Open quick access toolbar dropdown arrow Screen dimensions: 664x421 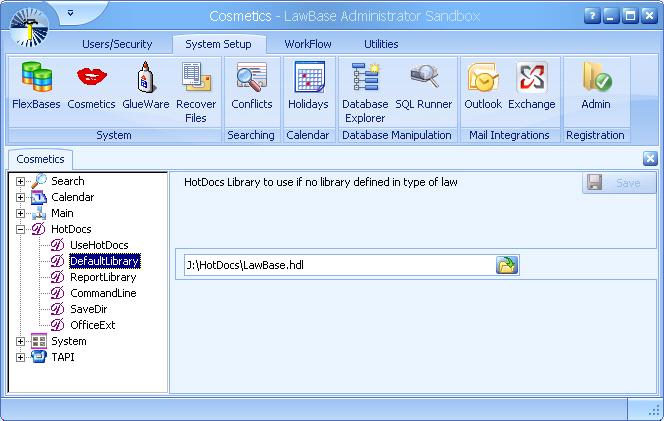click(x=70, y=13)
